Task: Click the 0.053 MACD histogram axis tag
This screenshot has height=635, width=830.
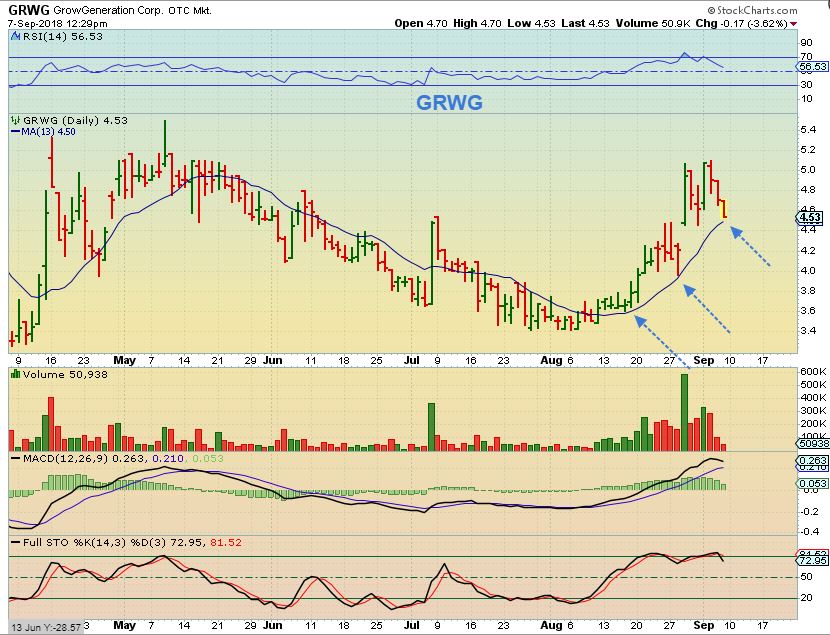Action: [x=813, y=484]
